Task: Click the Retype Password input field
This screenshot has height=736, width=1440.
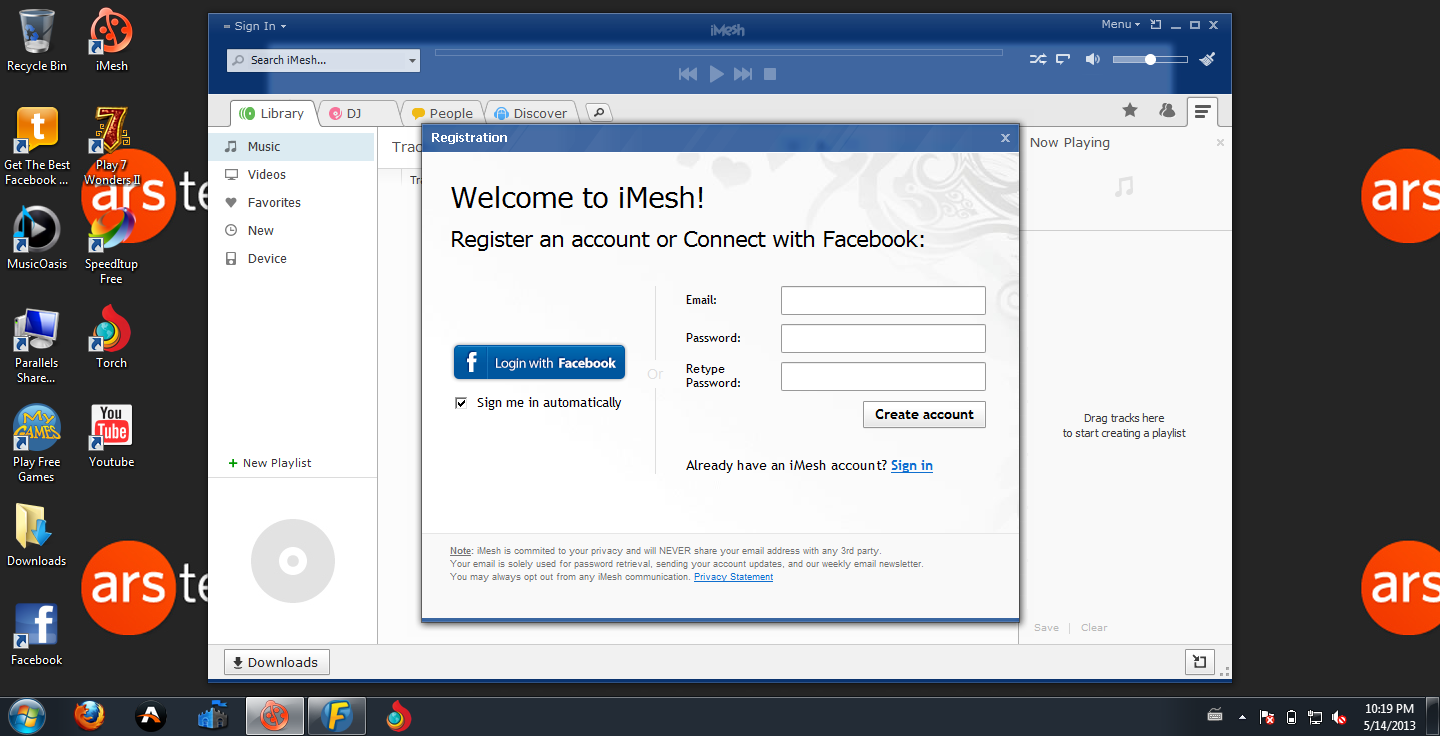Action: pyautogui.click(x=883, y=376)
